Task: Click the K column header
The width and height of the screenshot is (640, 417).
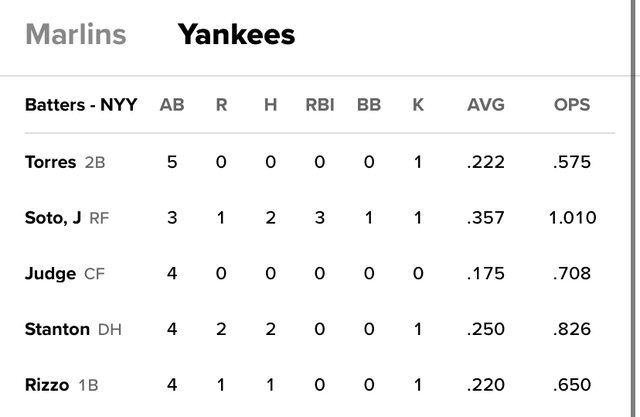Action: click(418, 105)
